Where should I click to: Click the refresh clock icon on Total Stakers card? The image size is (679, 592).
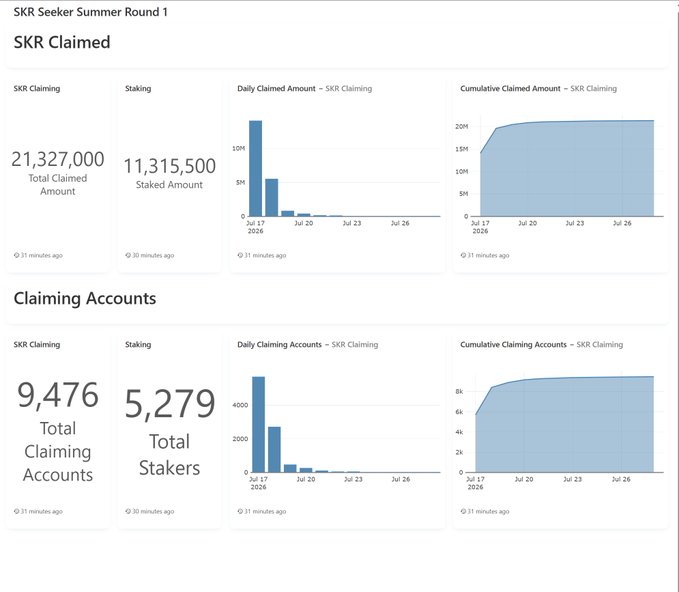click(x=128, y=511)
